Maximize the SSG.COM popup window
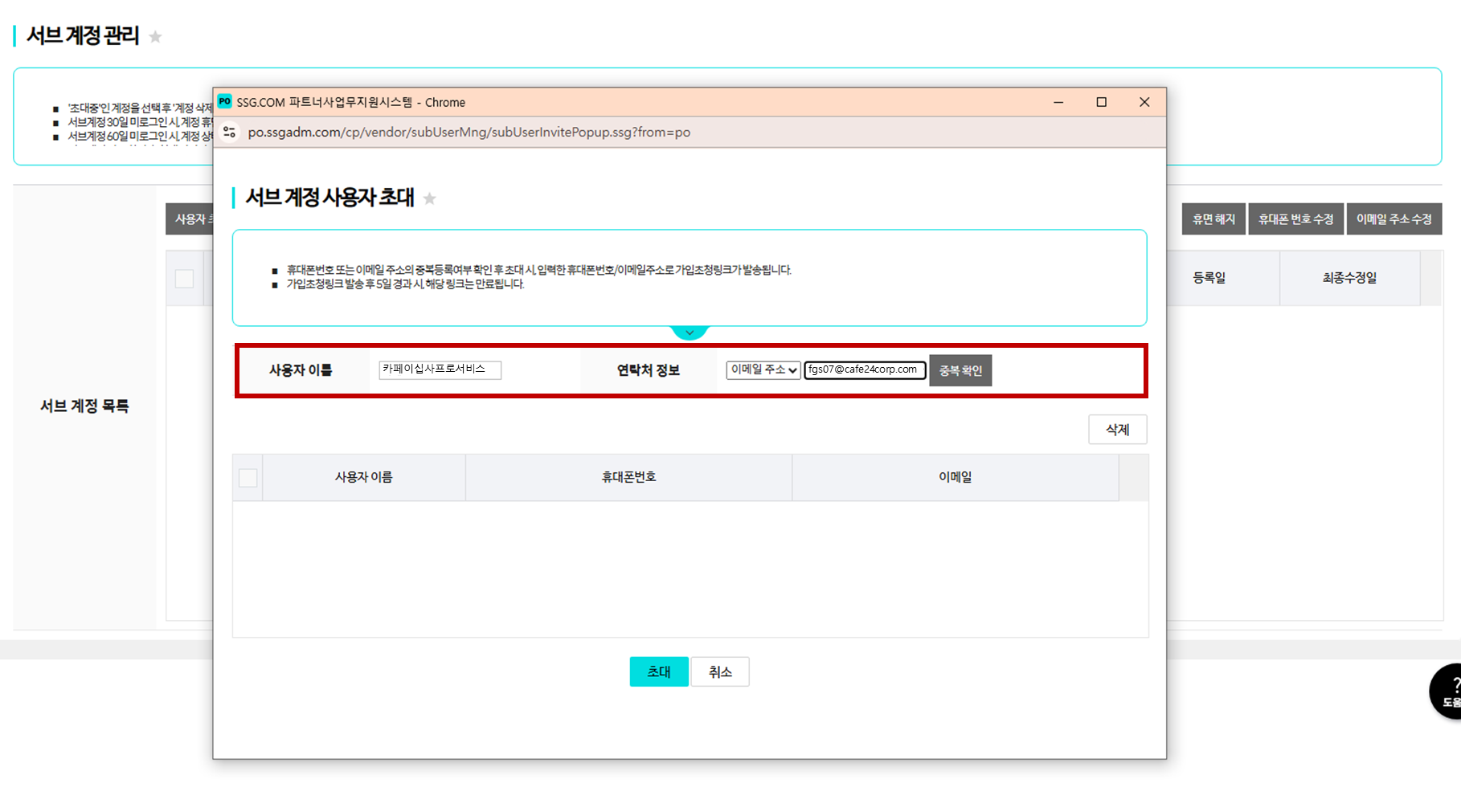Viewport: 1461px width, 812px height. [1102, 102]
